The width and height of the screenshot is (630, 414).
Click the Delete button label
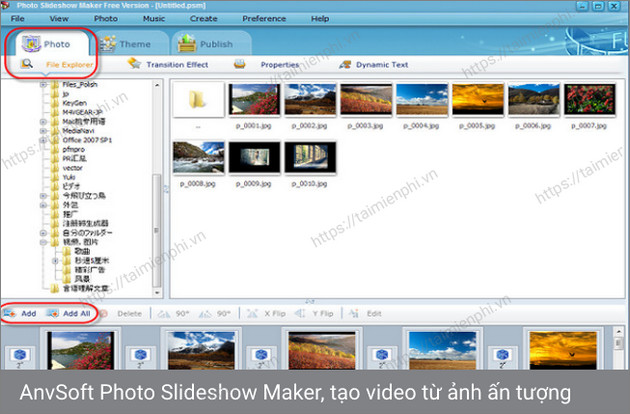pyautogui.click(x=129, y=314)
